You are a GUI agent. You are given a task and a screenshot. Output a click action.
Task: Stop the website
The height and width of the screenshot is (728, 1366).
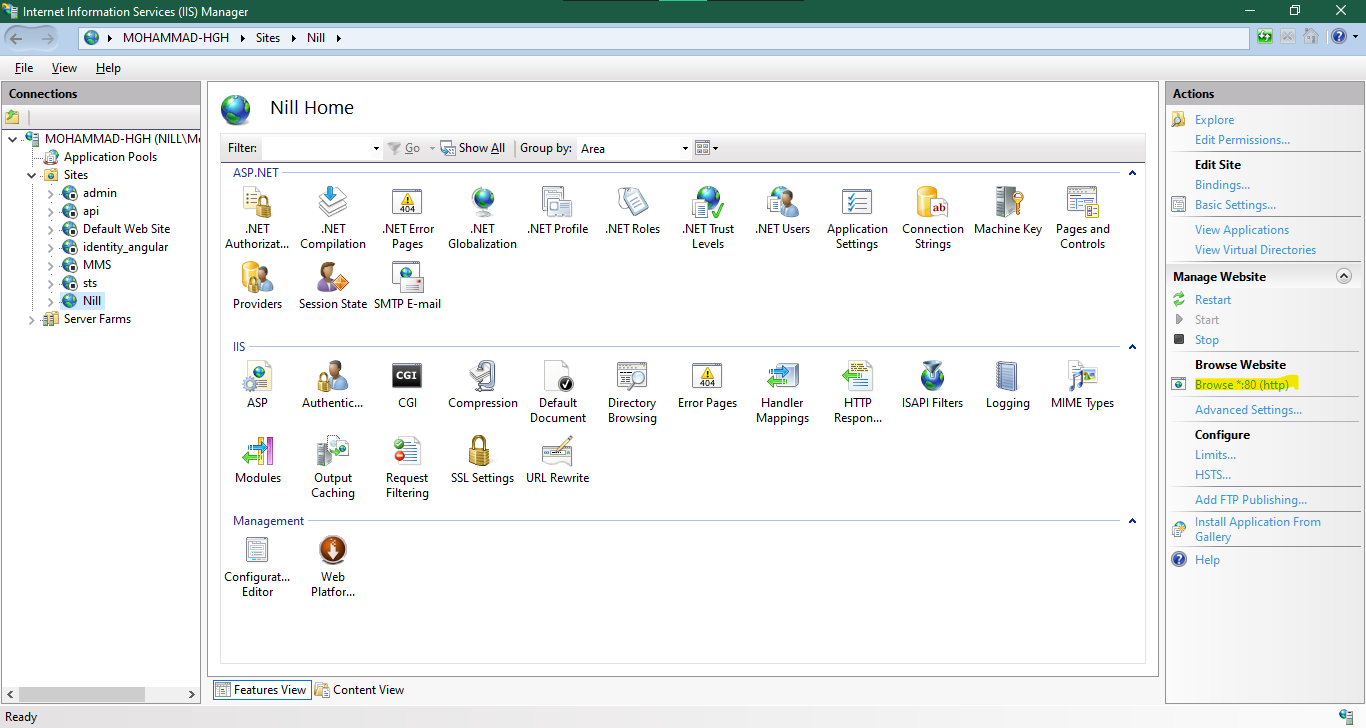(x=1207, y=340)
